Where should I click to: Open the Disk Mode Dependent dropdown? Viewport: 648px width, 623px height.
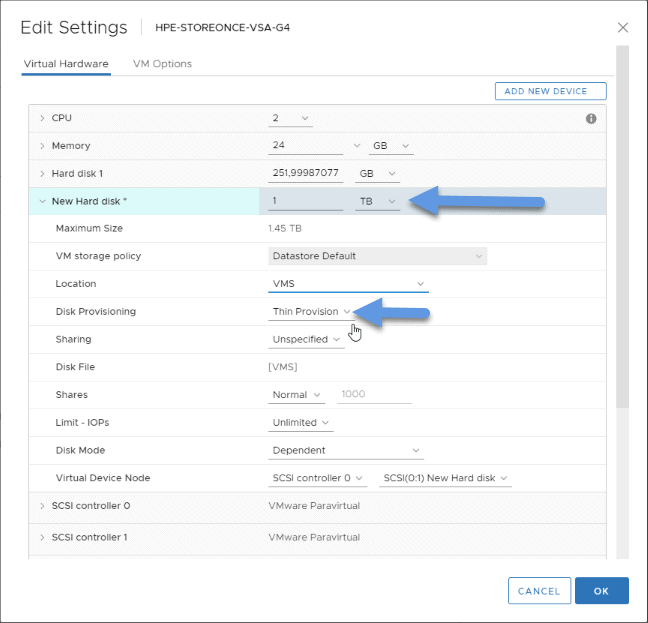[x=346, y=450]
